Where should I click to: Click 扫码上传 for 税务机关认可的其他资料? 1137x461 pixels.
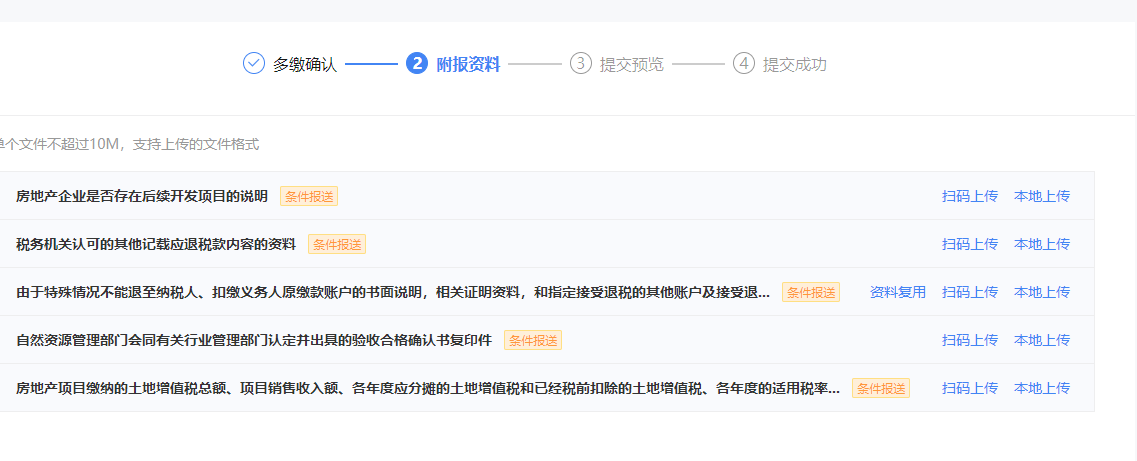point(969,244)
